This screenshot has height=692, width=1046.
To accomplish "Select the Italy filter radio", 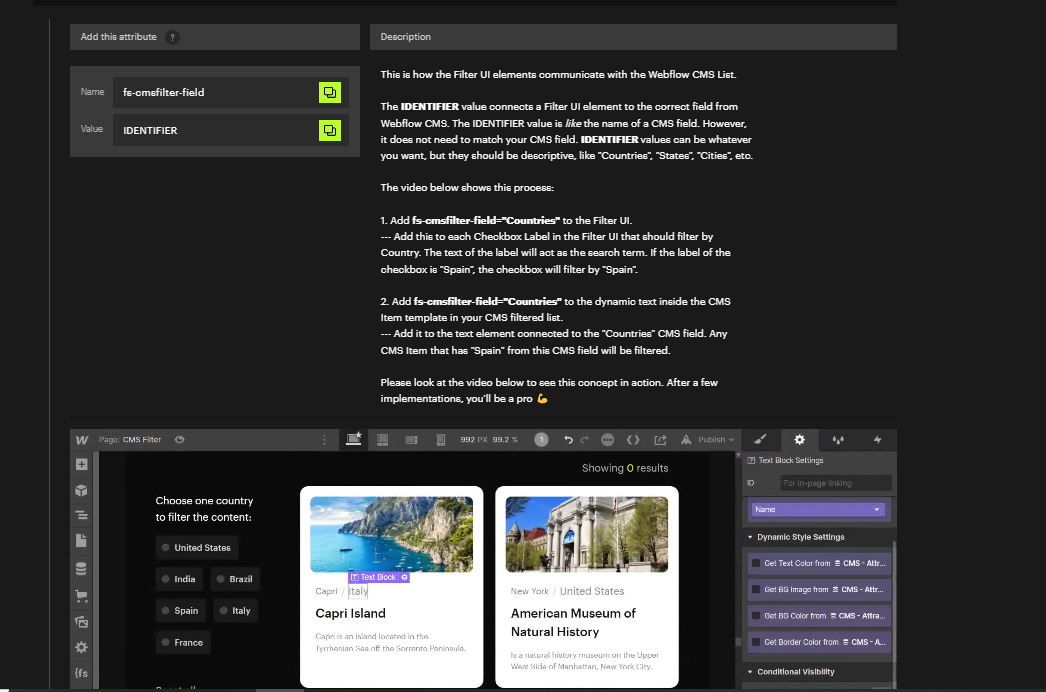I will pyautogui.click(x=223, y=610).
